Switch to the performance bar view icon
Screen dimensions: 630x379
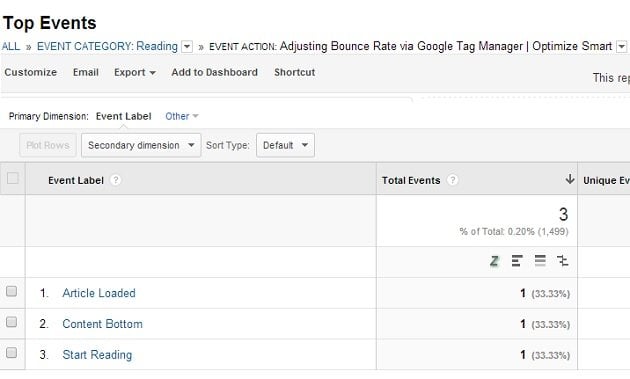pyautogui.click(x=517, y=261)
